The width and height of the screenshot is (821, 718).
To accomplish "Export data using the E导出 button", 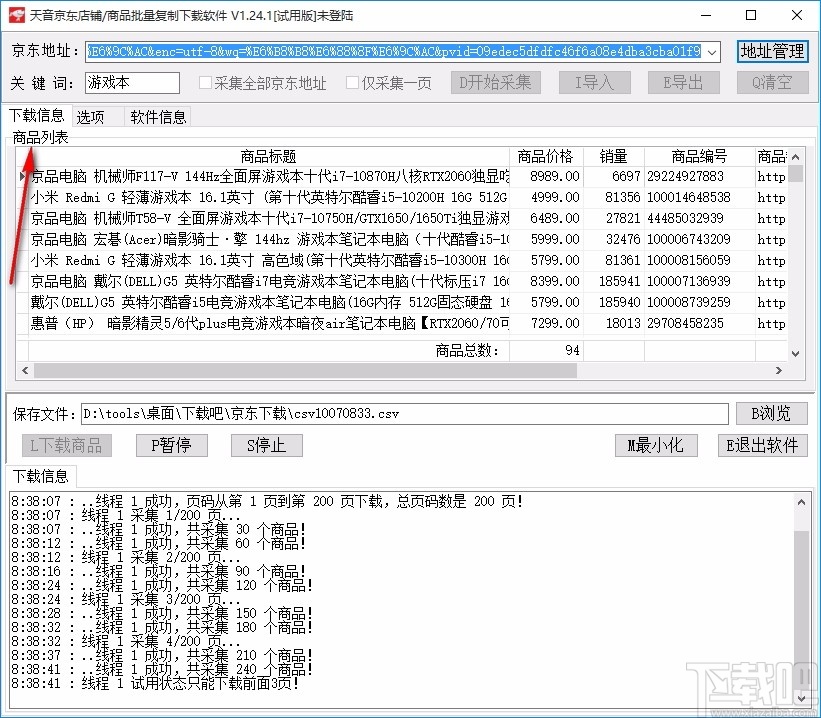I will (683, 84).
